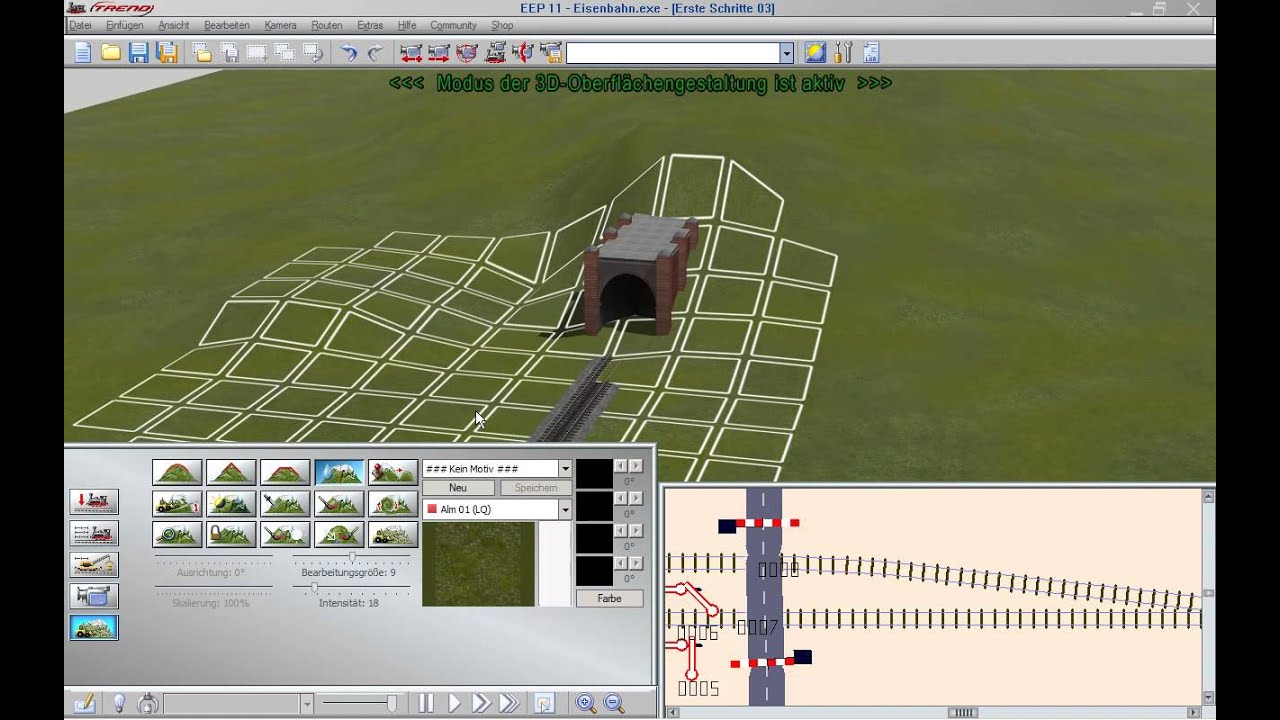Click the Speichern button

pos(536,488)
